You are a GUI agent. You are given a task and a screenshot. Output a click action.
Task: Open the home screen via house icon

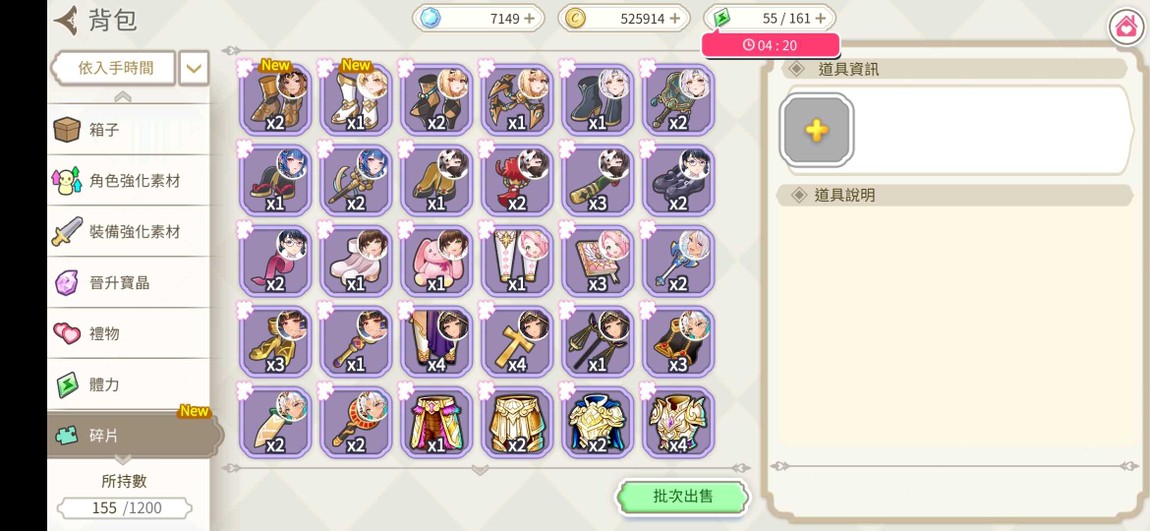pos(1126,28)
